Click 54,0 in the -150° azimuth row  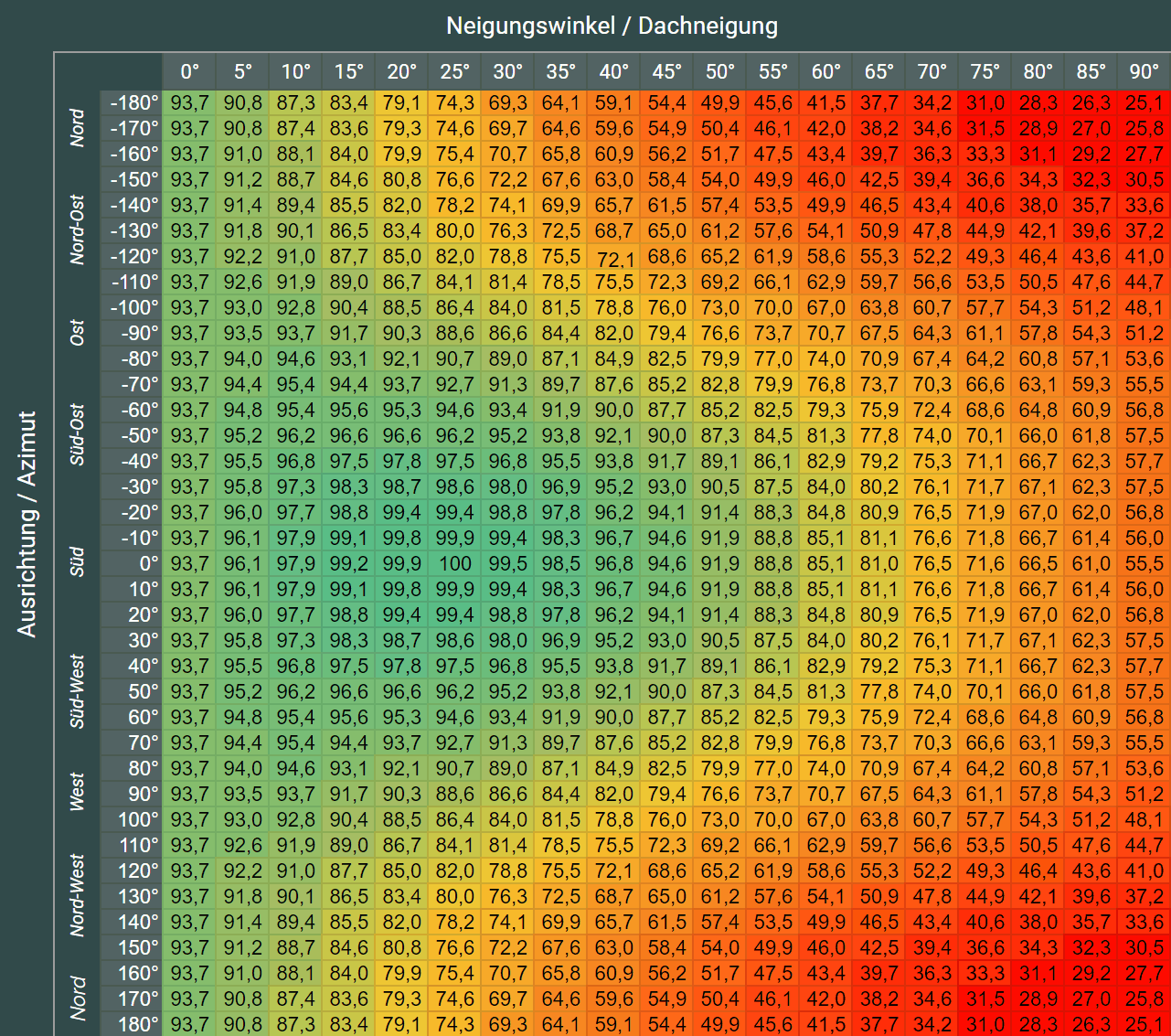pos(720,180)
